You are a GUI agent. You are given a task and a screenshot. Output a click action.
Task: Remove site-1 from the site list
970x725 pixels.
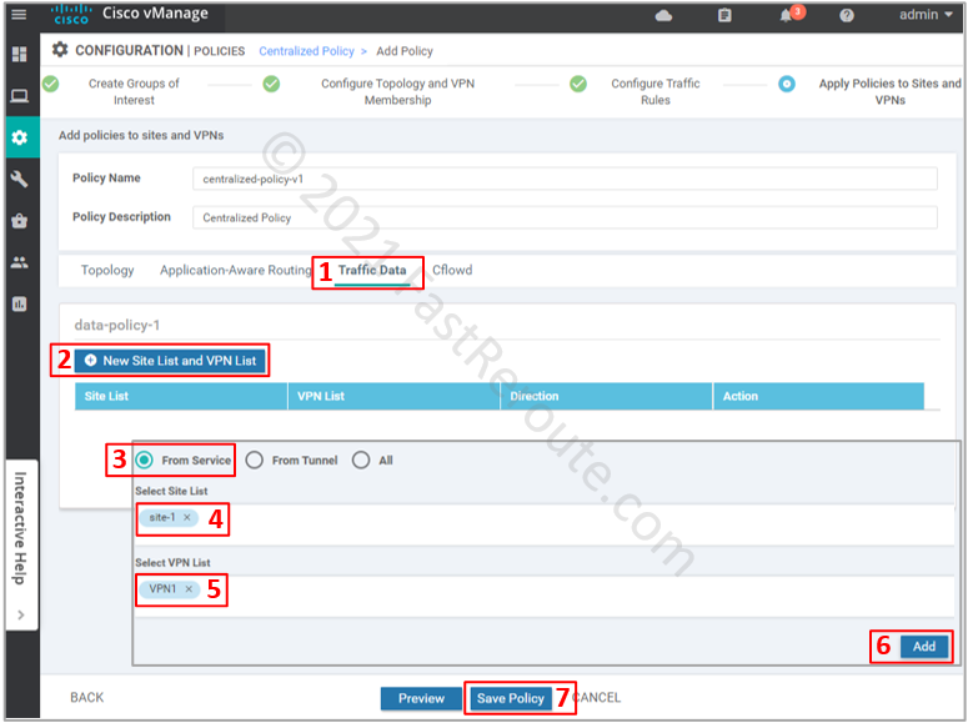(186, 518)
